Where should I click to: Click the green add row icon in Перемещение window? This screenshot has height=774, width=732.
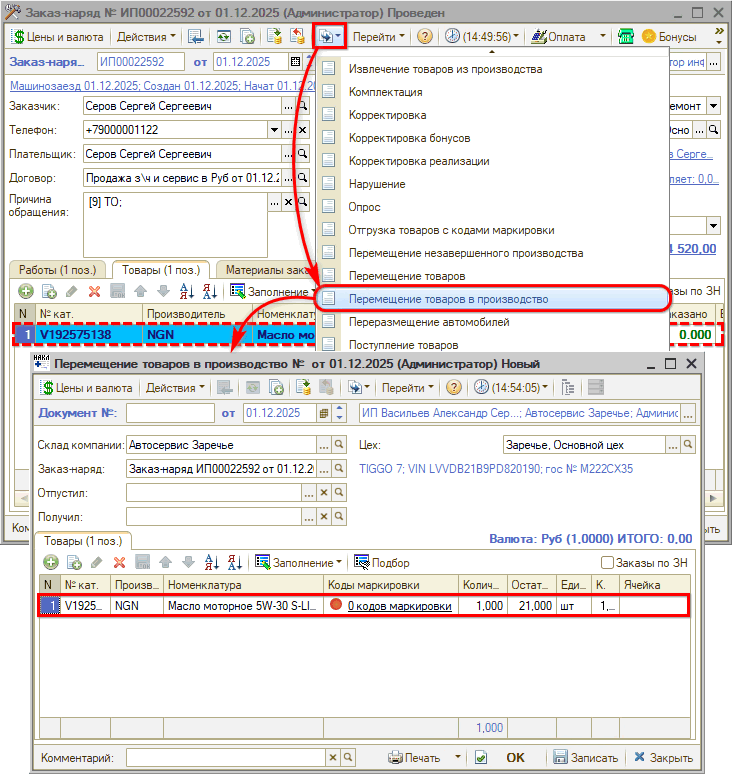50,563
